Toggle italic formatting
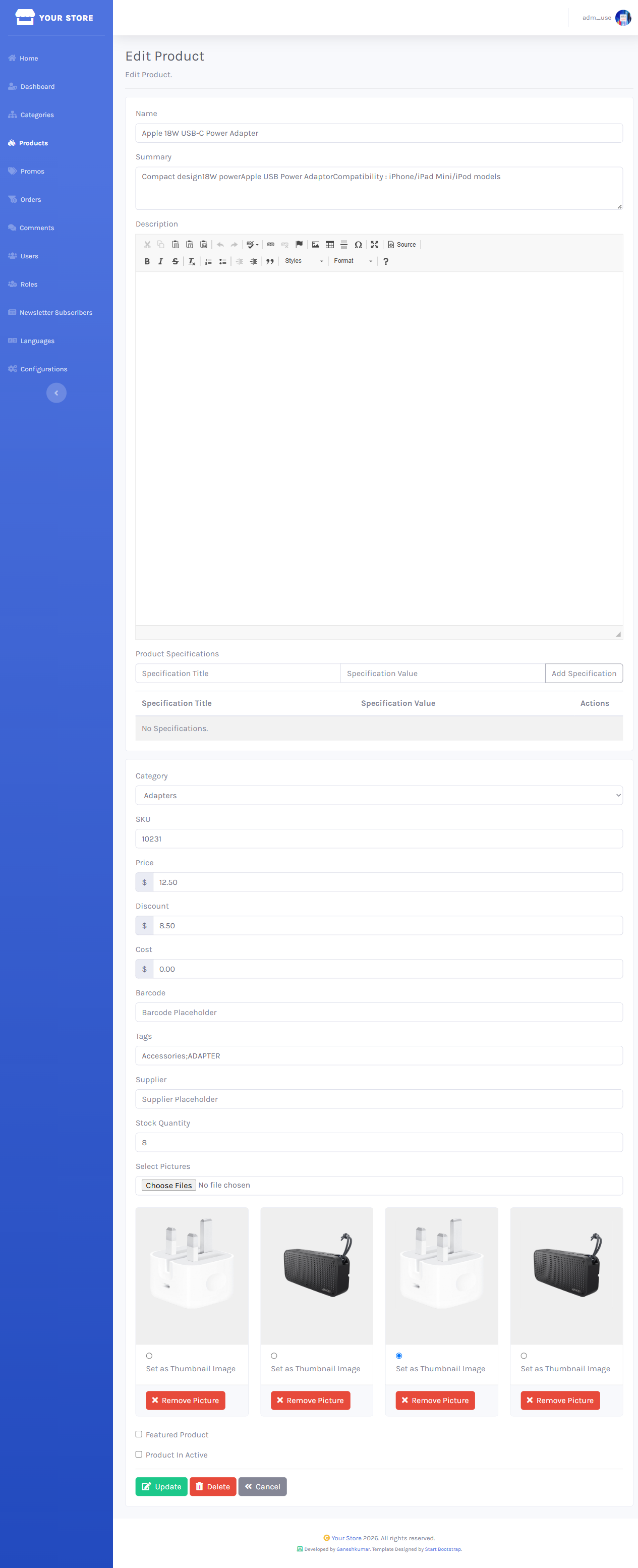The image size is (638, 1568). [161, 261]
